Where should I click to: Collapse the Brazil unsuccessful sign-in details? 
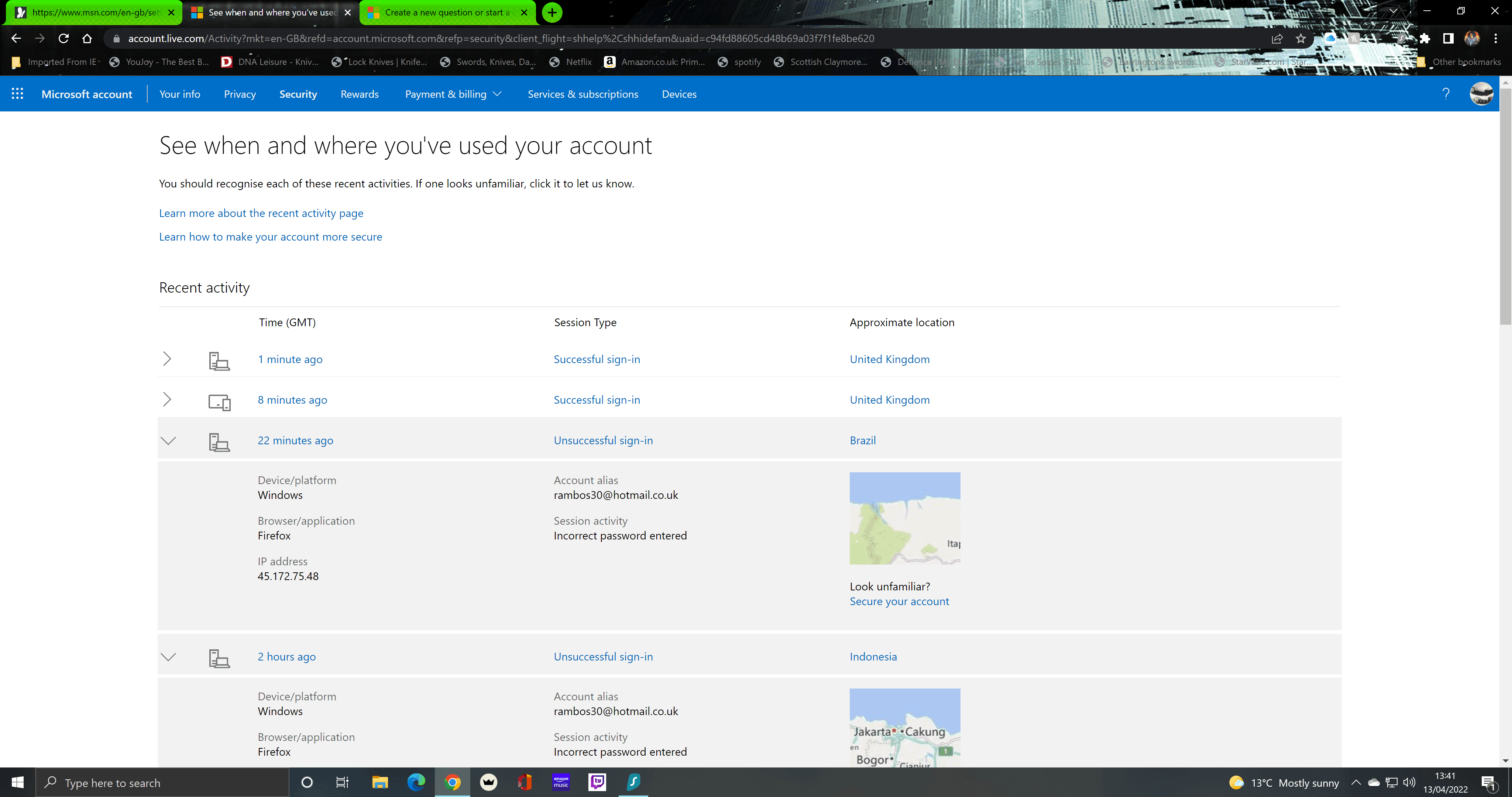click(x=168, y=441)
